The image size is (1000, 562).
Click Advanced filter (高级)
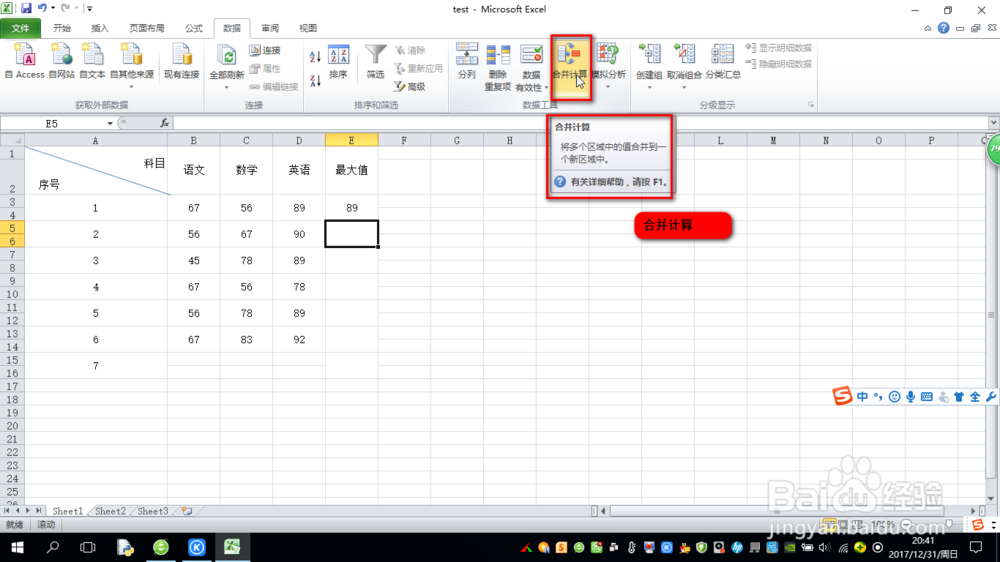click(410, 86)
